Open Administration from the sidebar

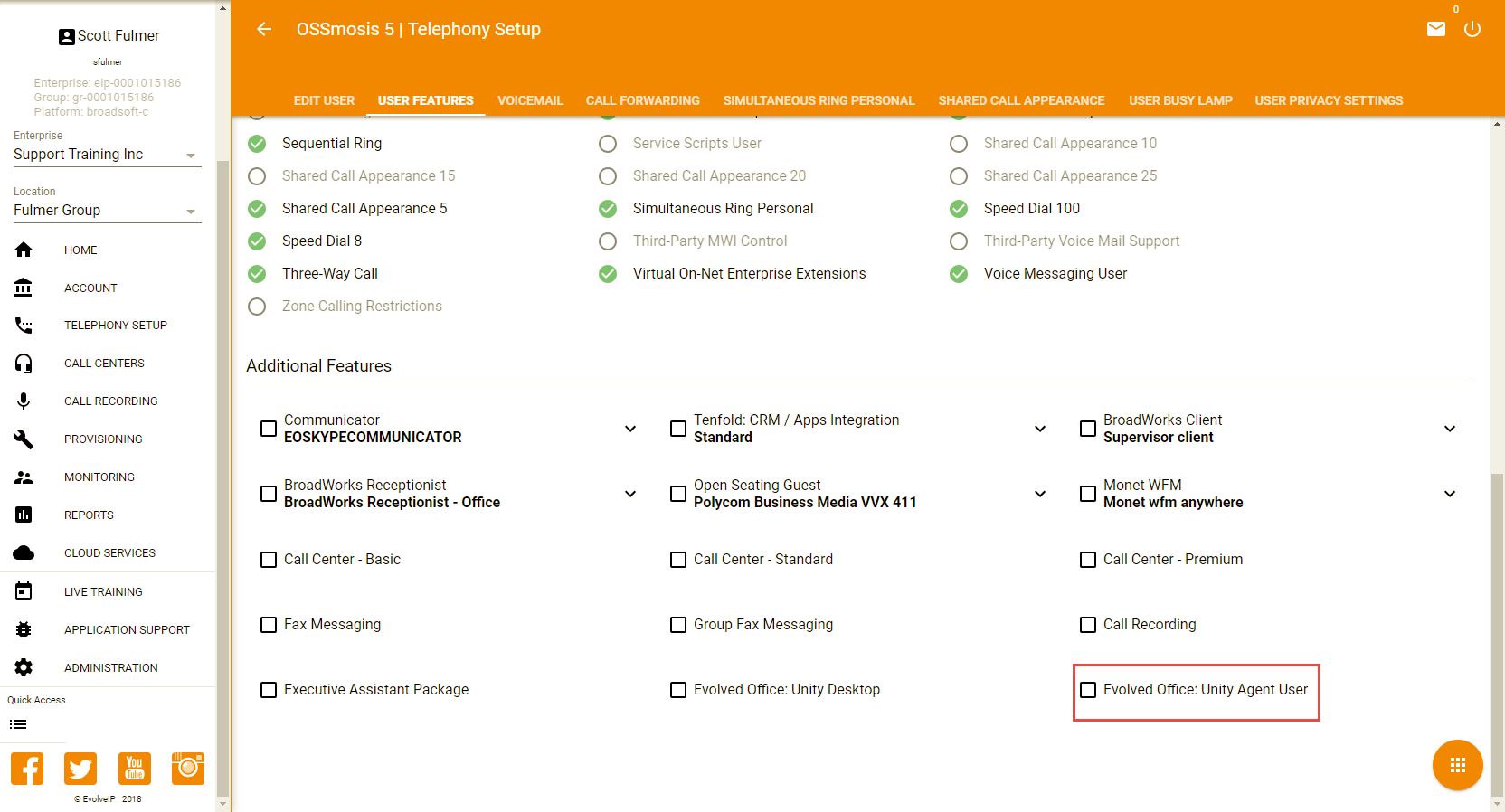(x=110, y=668)
